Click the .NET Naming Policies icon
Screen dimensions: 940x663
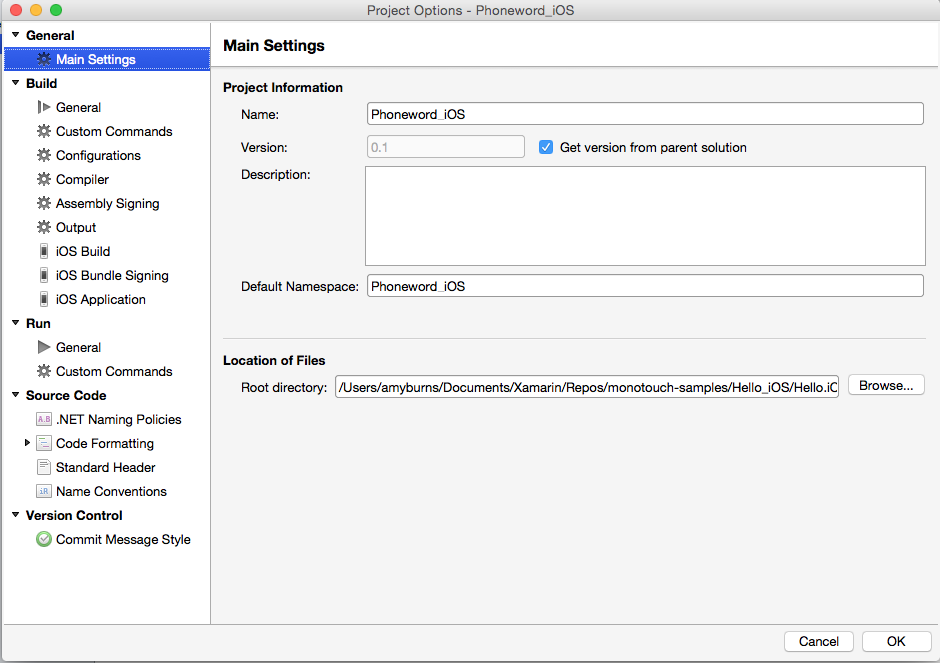pos(44,419)
